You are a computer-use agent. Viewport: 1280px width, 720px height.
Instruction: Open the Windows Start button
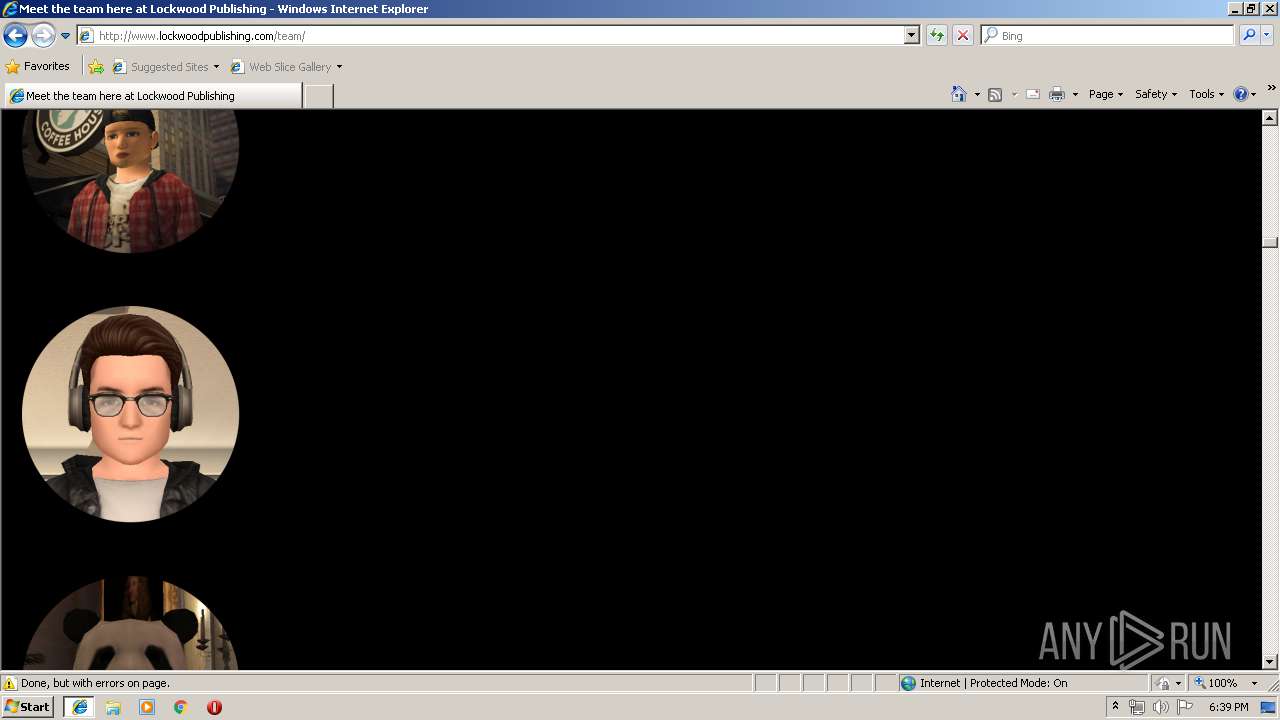point(28,707)
